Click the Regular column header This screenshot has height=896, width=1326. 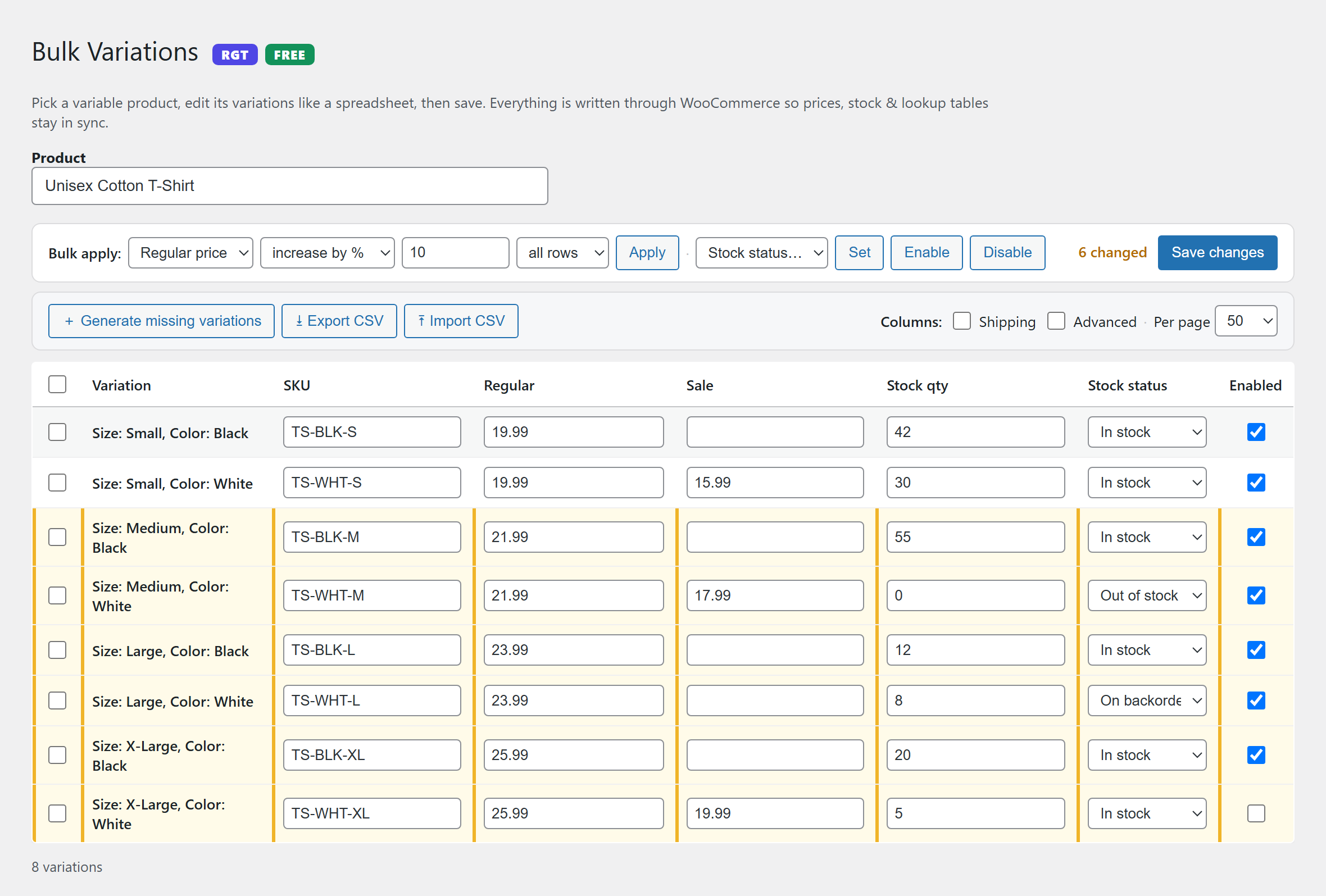[x=509, y=385]
